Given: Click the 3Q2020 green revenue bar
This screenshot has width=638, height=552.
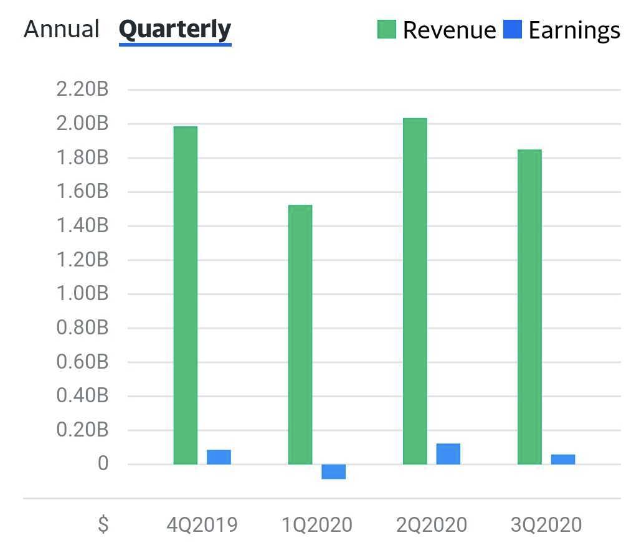Looking at the screenshot, I should point(530,307).
